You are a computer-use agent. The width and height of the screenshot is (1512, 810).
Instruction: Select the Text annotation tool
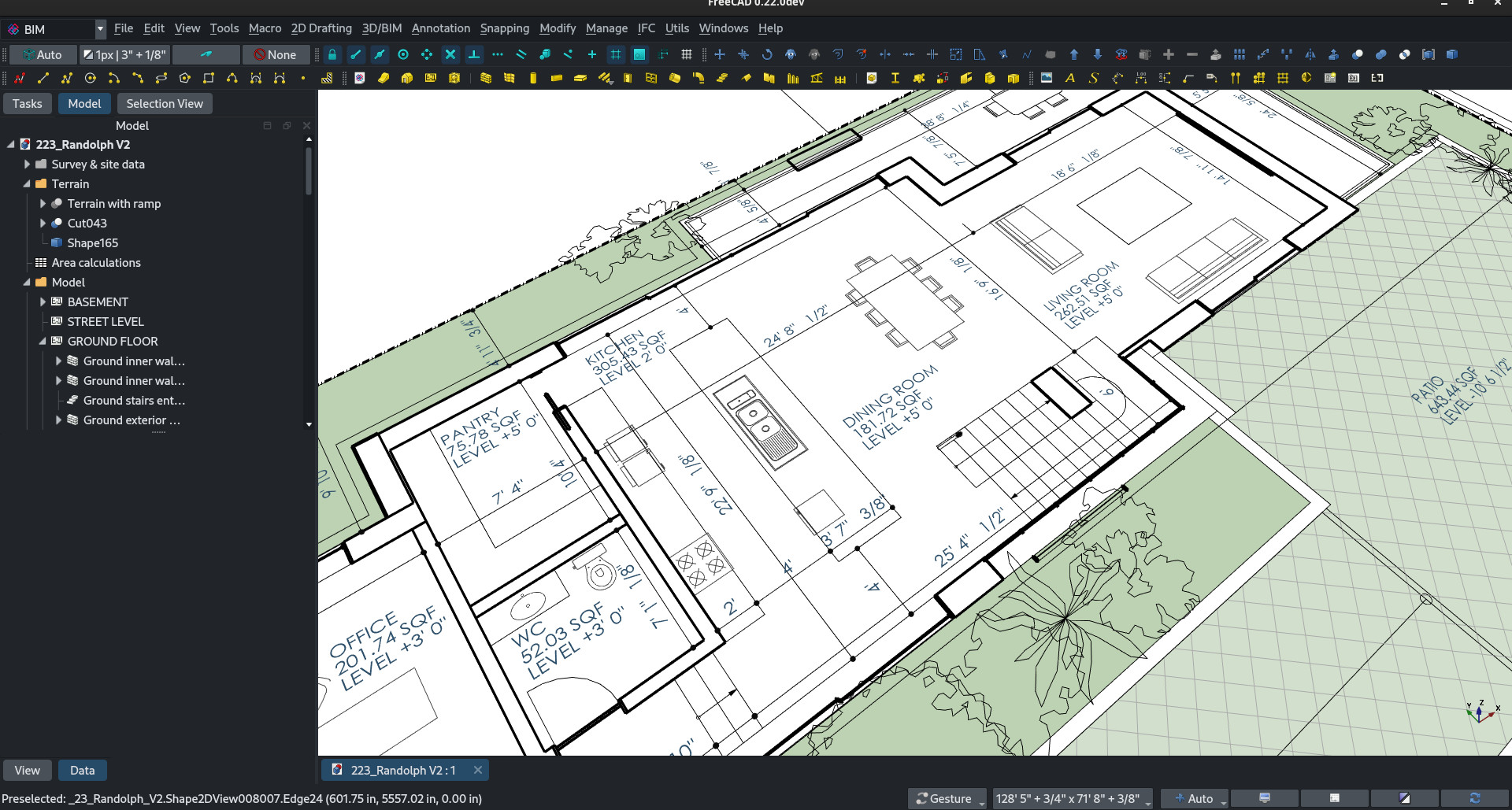(1070, 78)
